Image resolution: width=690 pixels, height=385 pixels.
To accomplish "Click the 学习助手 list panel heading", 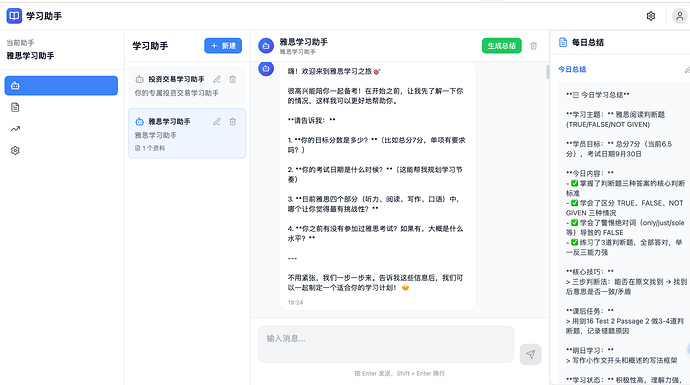I will 150,46.
